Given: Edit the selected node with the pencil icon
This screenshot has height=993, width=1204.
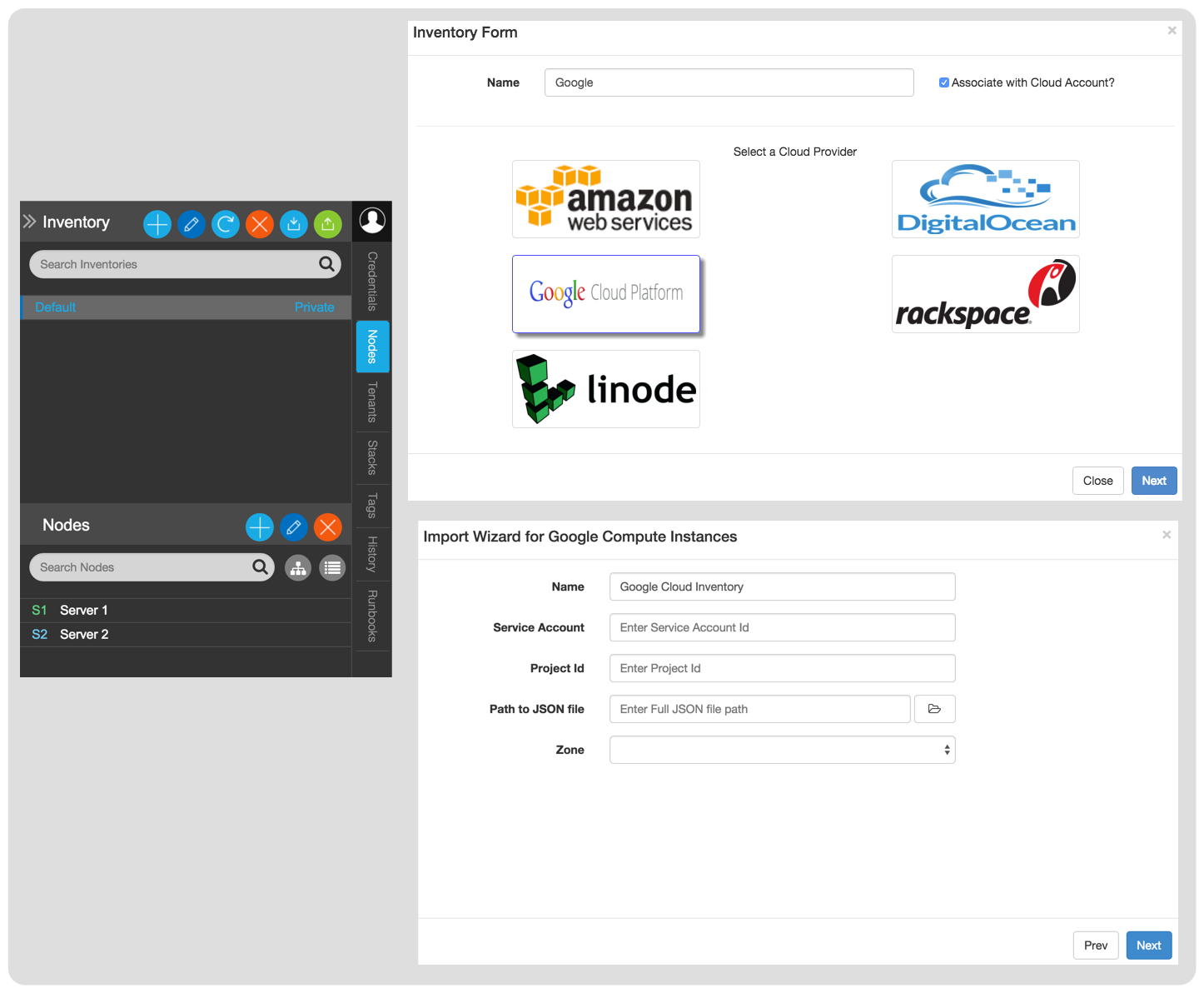Looking at the screenshot, I should tap(294, 526).
